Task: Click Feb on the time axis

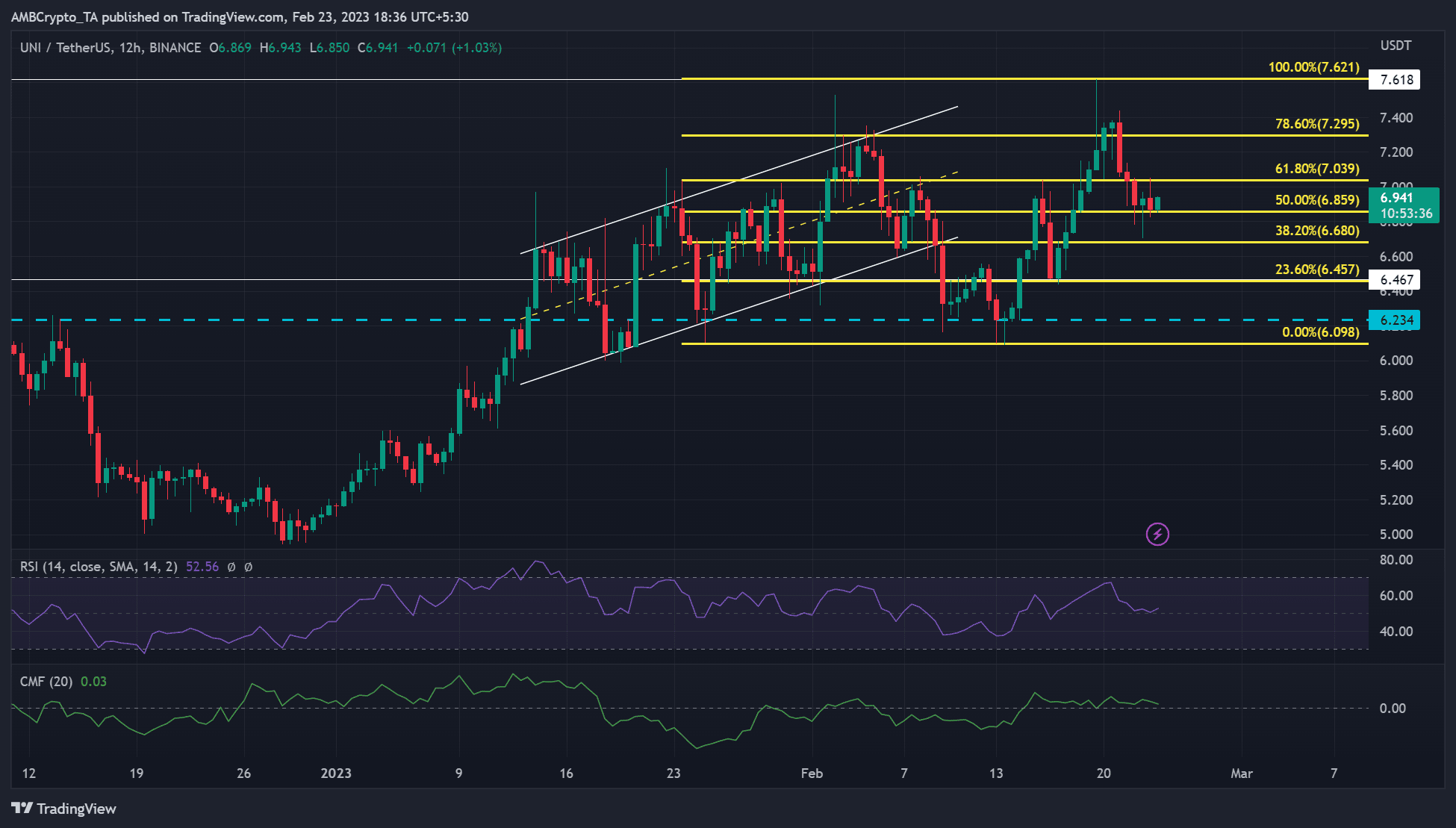Action: (x=812, y=774)
